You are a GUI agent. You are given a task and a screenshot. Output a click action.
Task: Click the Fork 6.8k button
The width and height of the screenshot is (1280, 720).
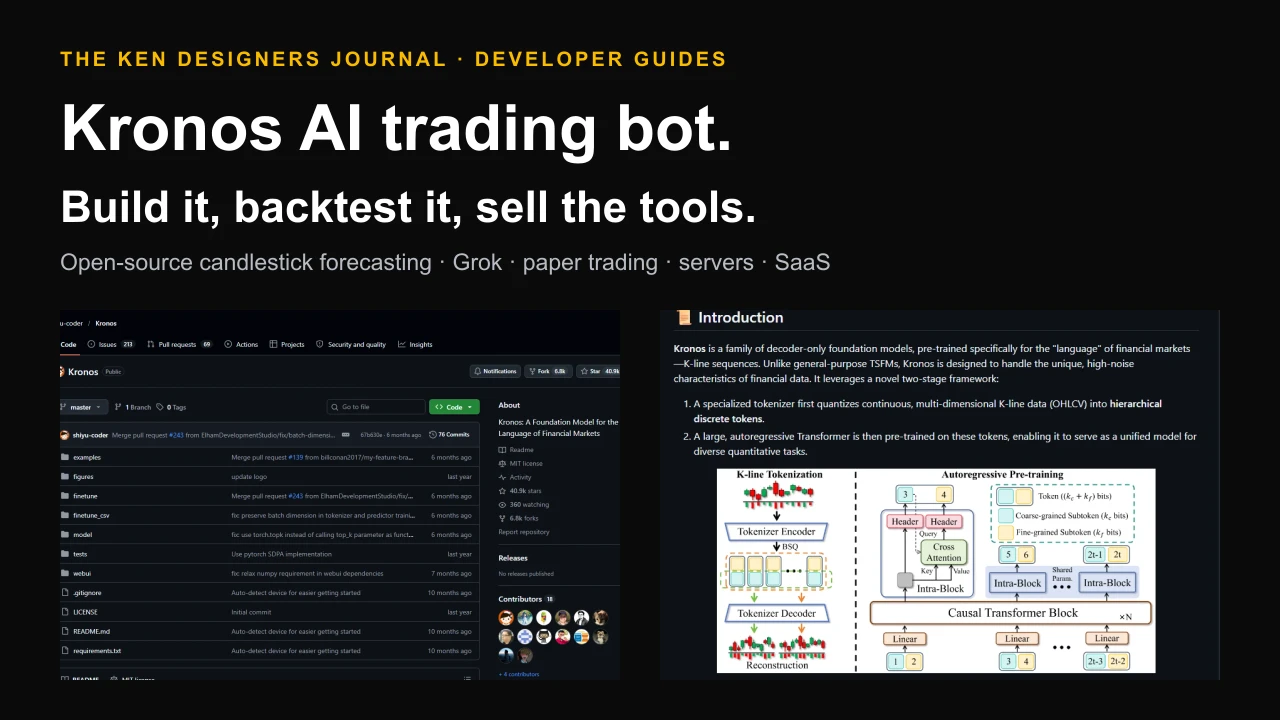548,371
